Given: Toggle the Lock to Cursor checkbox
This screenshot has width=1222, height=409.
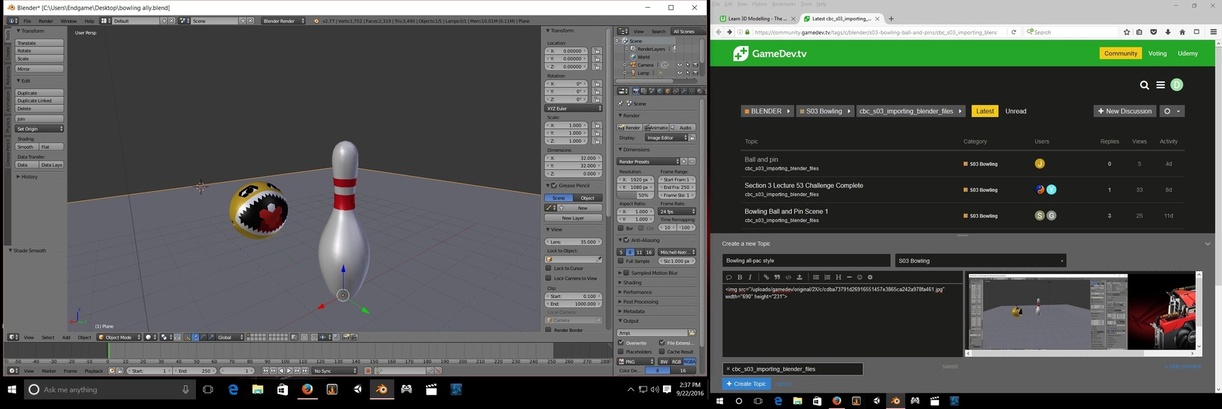Looking at the screenshot, I should pos(549,268).
